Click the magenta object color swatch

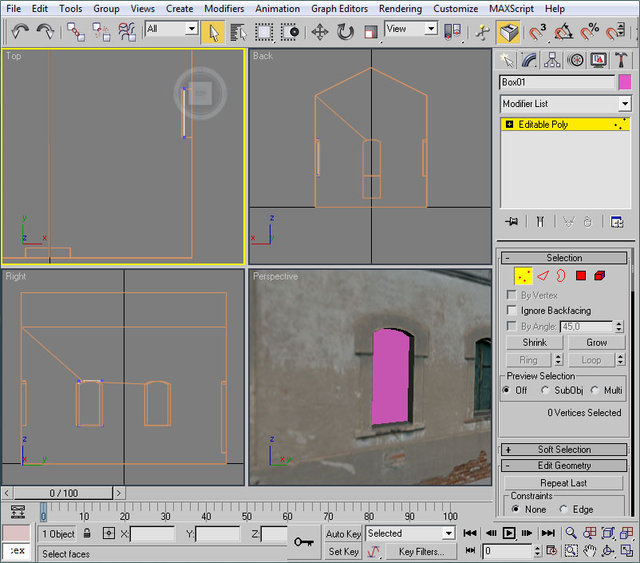click(624, 82)
